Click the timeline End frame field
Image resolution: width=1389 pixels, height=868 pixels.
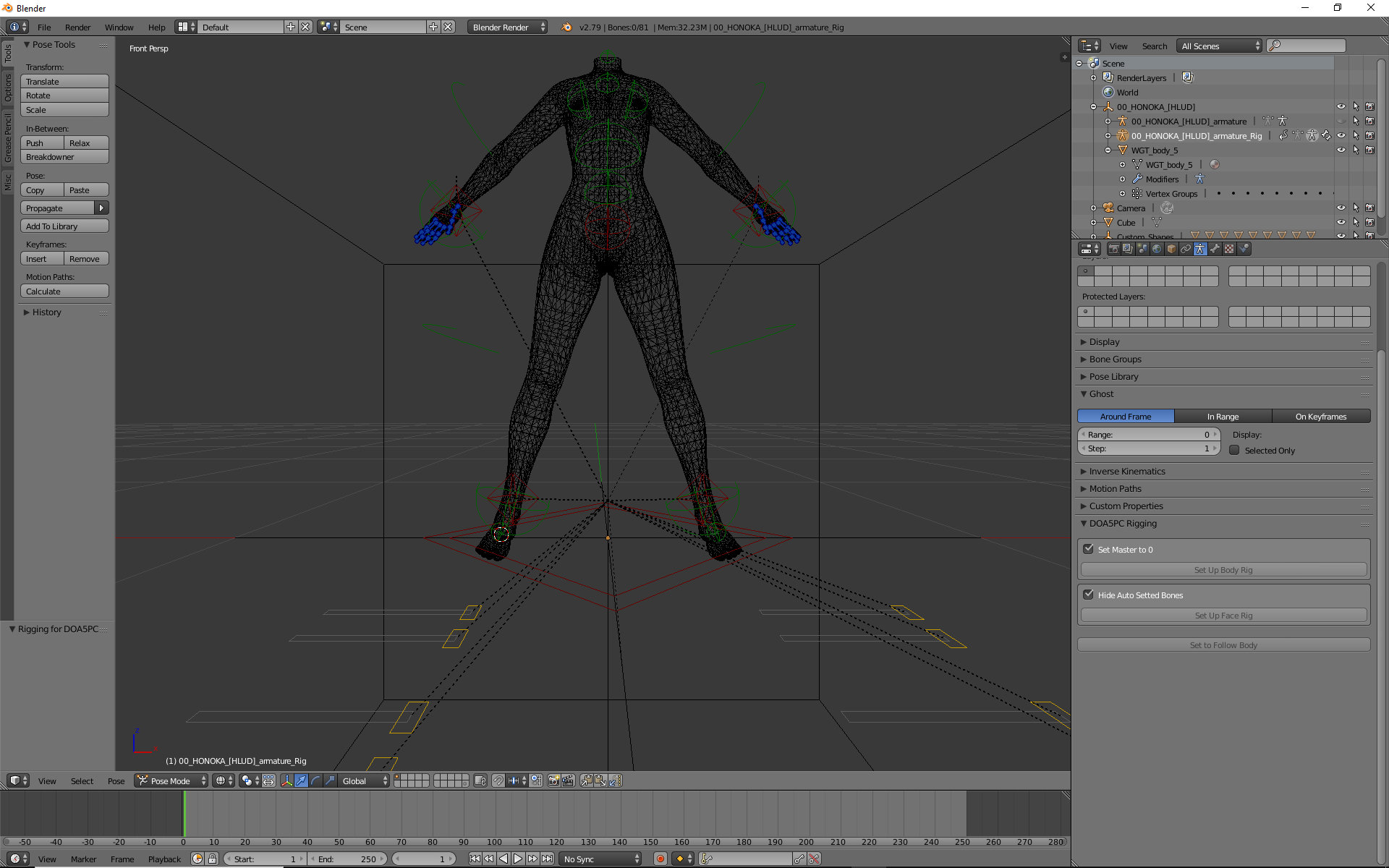(348, 859)
